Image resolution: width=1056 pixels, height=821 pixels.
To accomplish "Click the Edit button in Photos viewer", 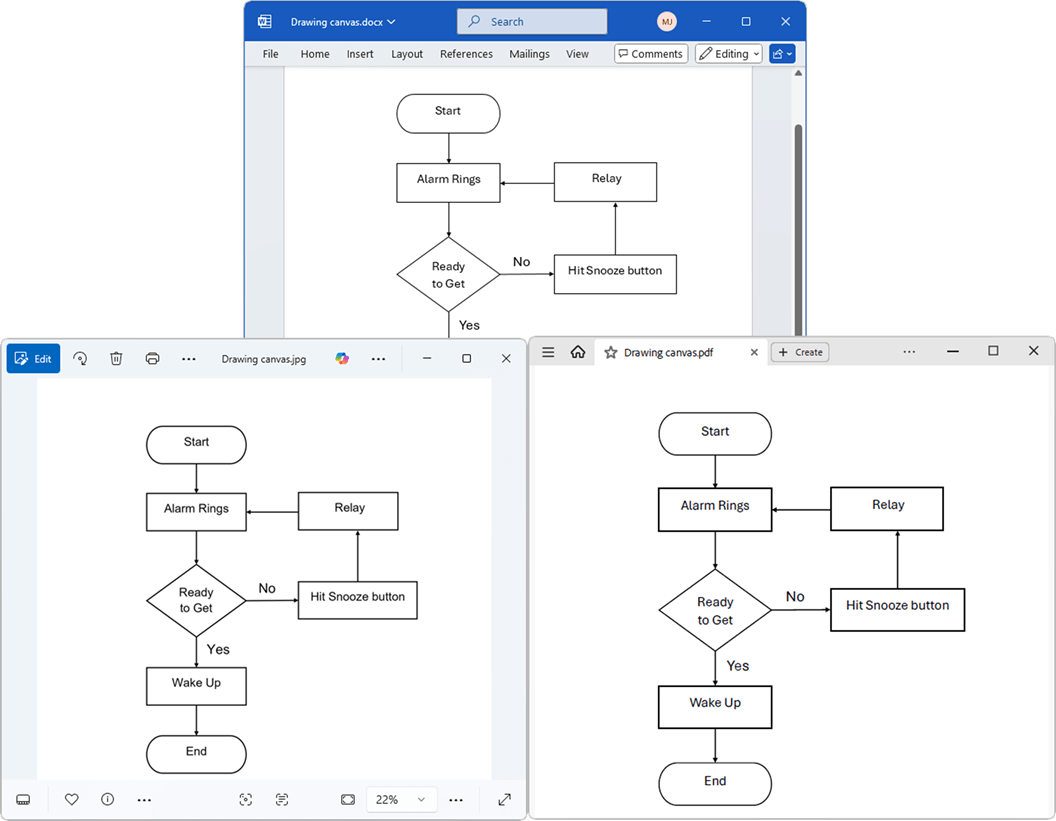I will [34, 358].
